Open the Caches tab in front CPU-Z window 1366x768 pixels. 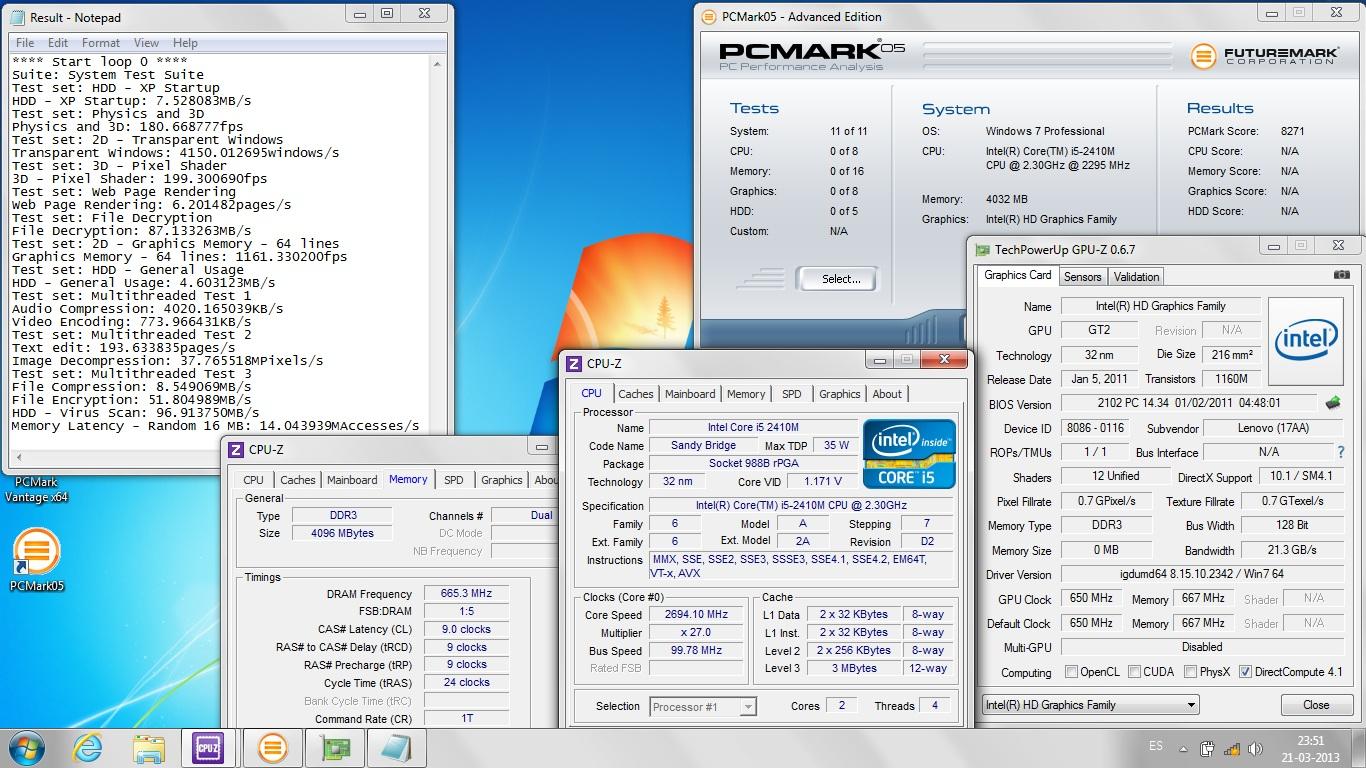coord(635,394)
